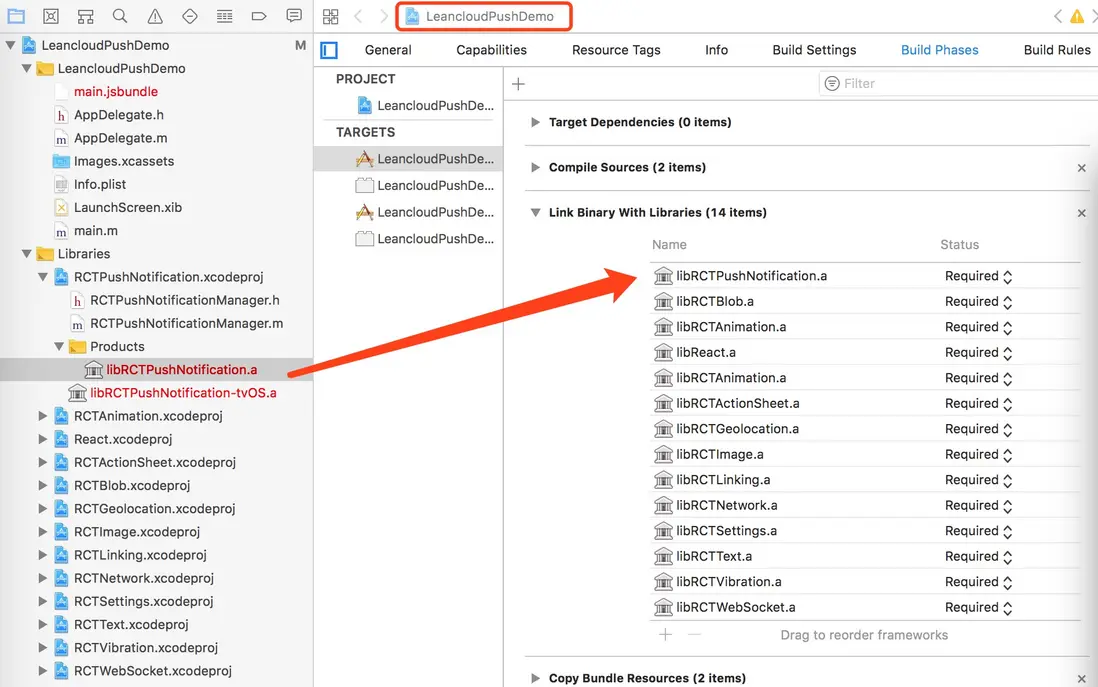Open the Symbol navigator icon

click(85, 15)
